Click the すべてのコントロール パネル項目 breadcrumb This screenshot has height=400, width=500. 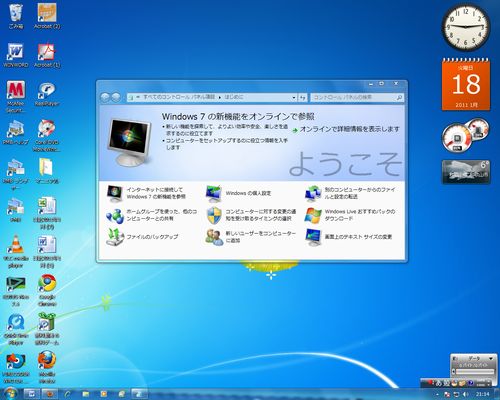tap(179, 97)
